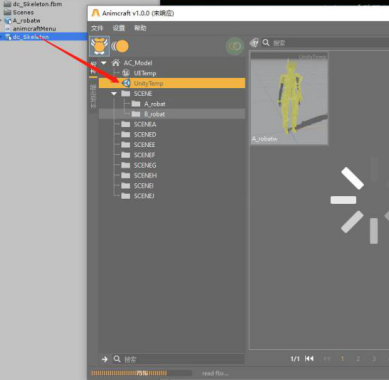Open the 设置 menu in Animcraft
This screenshot has height=380, width=389.
click(x=119, y=28)
